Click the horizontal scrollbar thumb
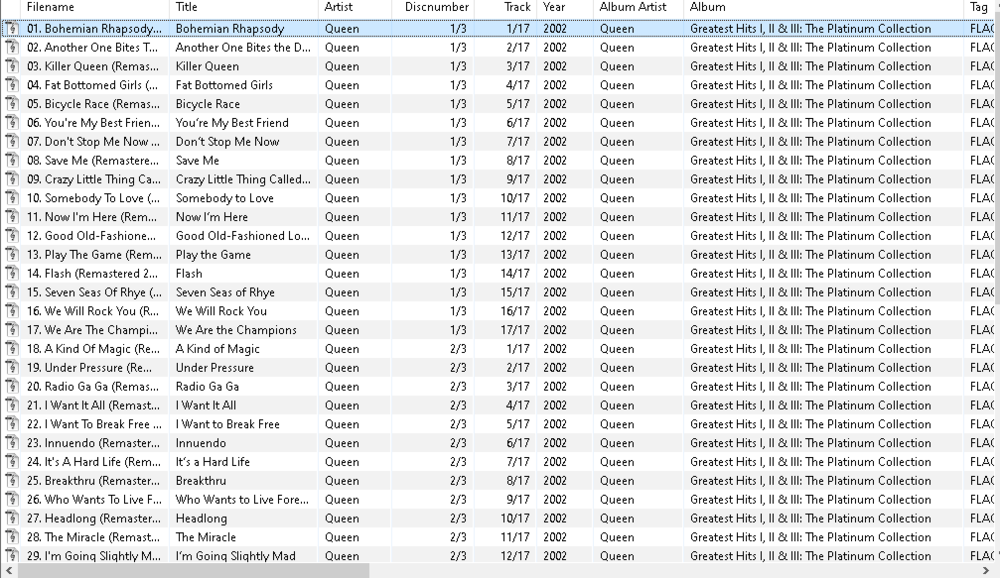This screenshot has width=1000, height=578. (193, 570)
